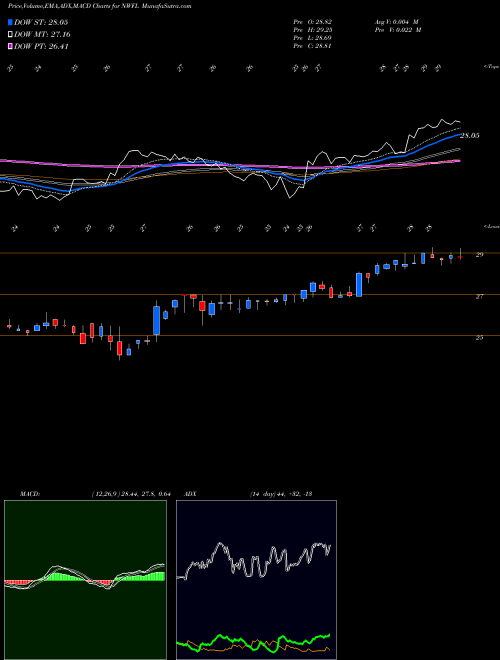The image size is (500, 660).
Task: Click the ADX '(14 day) 44, +32, -18' values
Action: (281, 494)
